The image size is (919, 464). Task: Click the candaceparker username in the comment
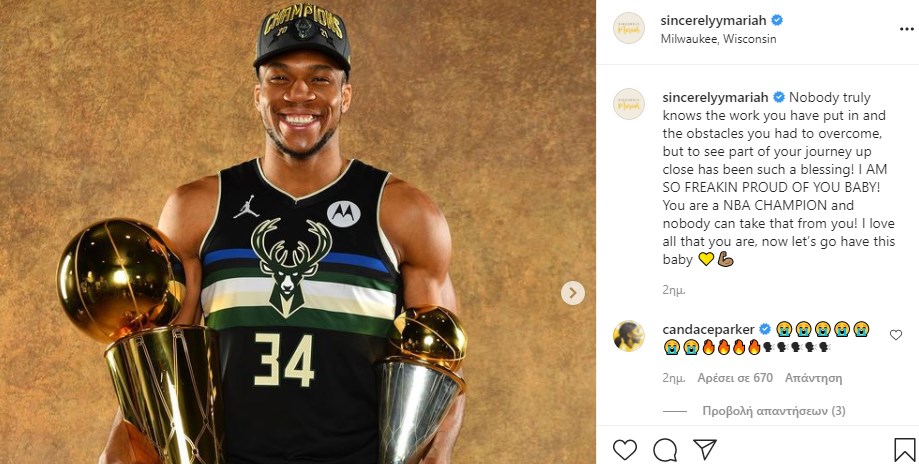[x=708, y=329]
